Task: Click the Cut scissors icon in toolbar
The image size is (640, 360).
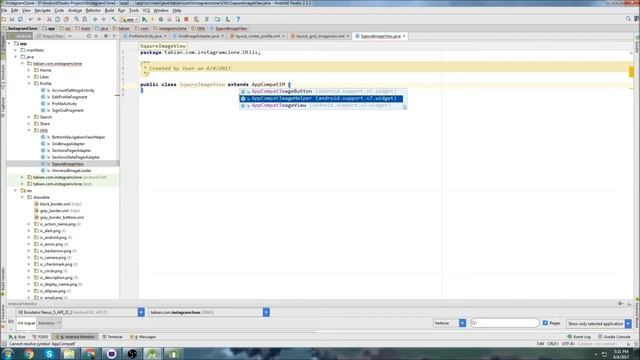Action: click(49, 19)
